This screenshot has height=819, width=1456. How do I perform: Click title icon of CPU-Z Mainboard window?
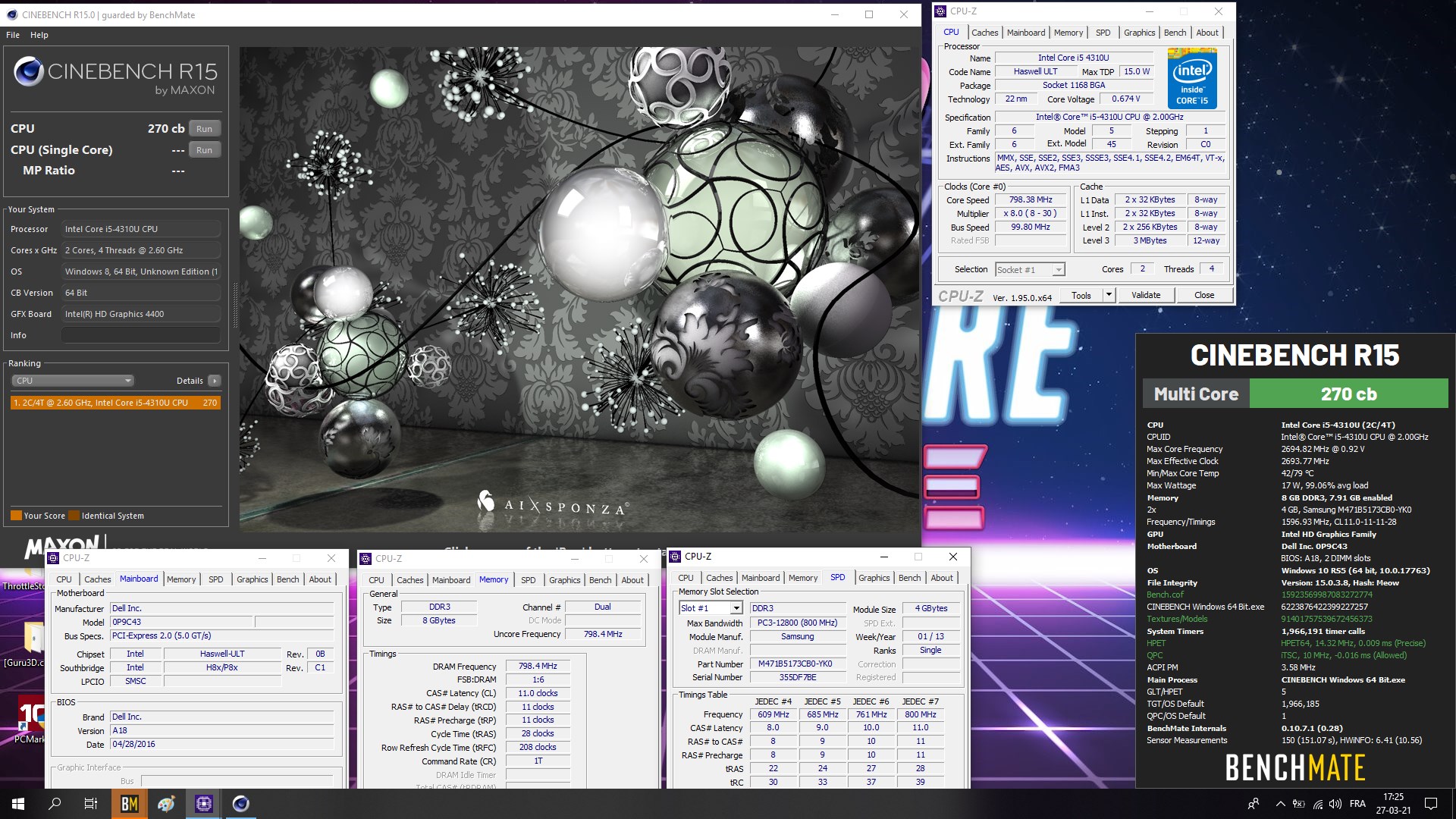pyautogui.click(x=53, y=558)
